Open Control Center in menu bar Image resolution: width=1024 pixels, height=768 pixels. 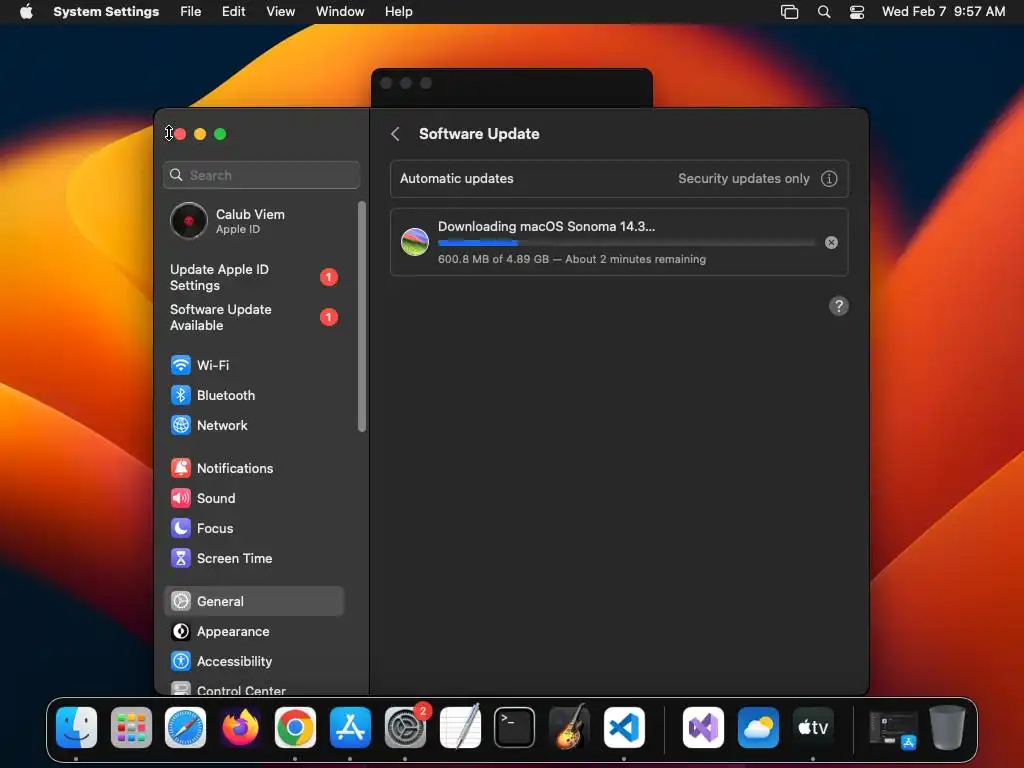click(x=857, y=12)
